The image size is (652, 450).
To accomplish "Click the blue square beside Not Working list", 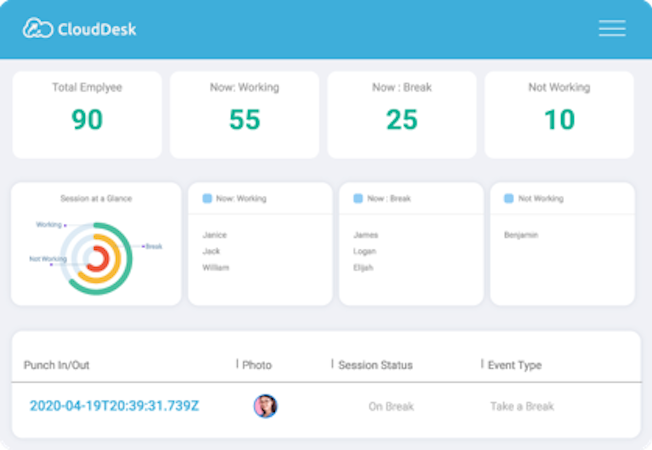I will pos(509,198).
